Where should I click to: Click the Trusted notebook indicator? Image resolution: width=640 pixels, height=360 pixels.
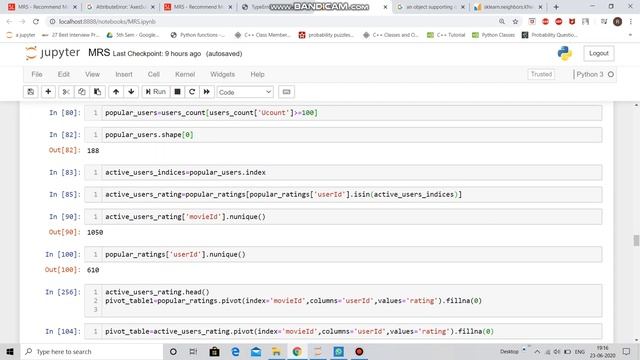point(541,74)
